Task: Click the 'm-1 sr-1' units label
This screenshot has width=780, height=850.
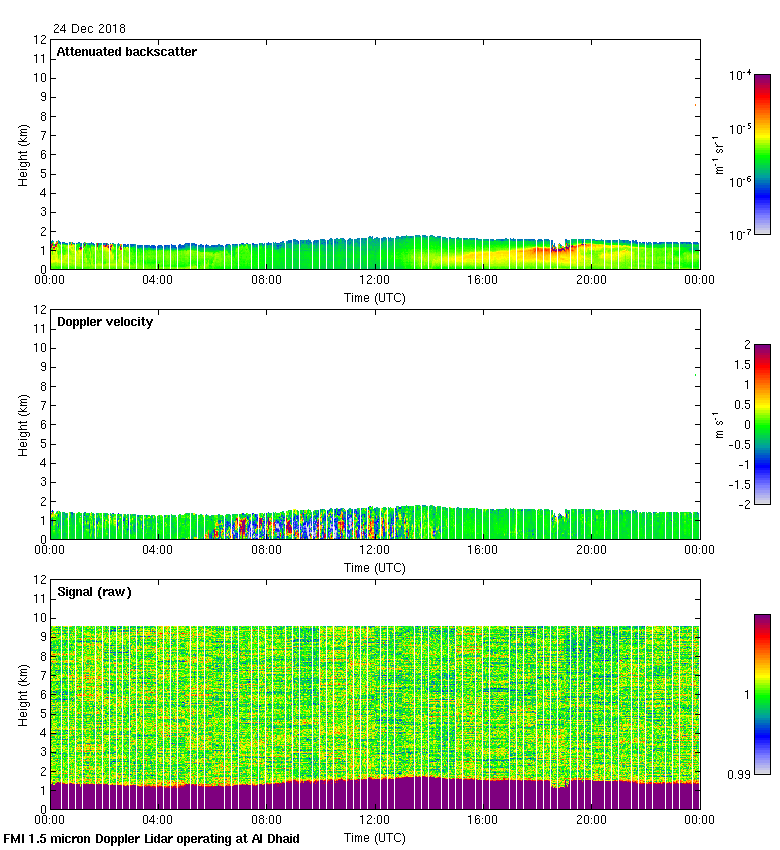Action: coord(720,154)
